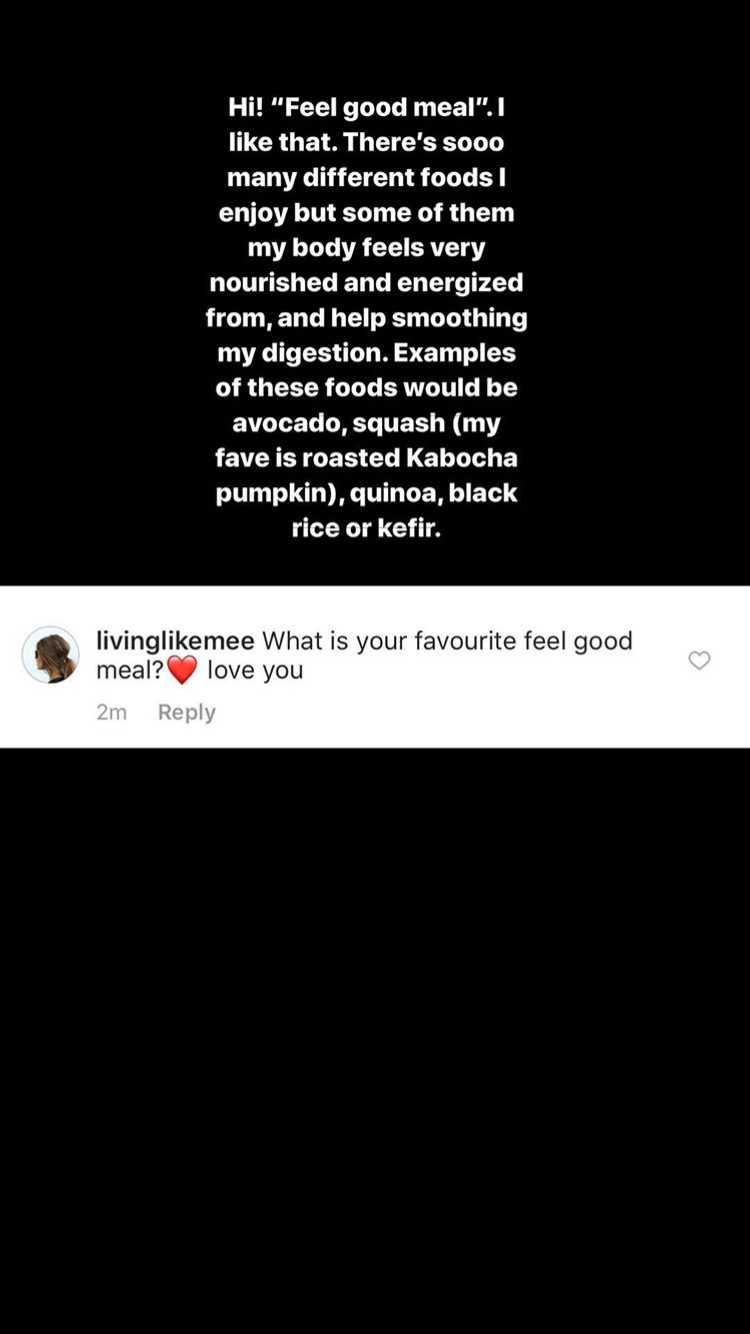
Task: Tap the story line 'Hi! "Feel good meal". I'
Action: tap(366, 107)
